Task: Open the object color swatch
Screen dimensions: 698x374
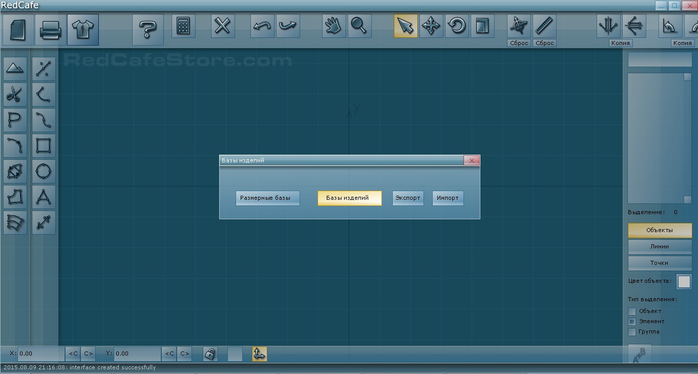Action: [684, 281]
